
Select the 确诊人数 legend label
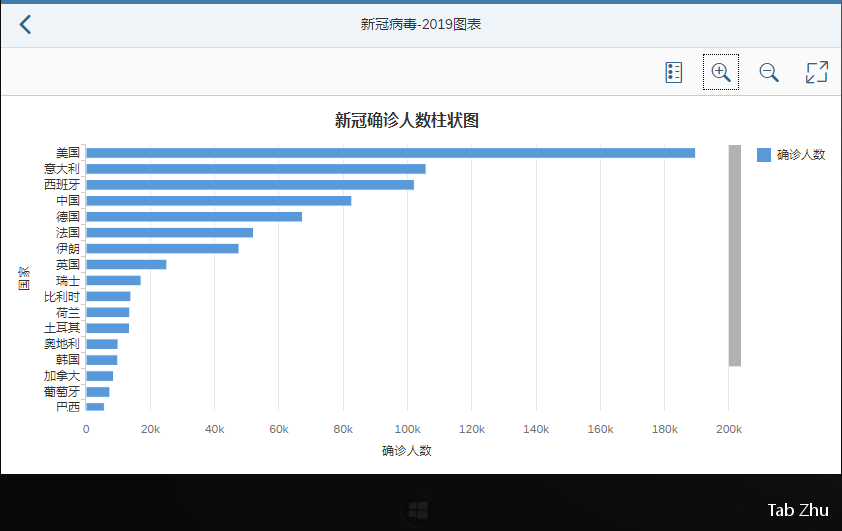(801, 155)
